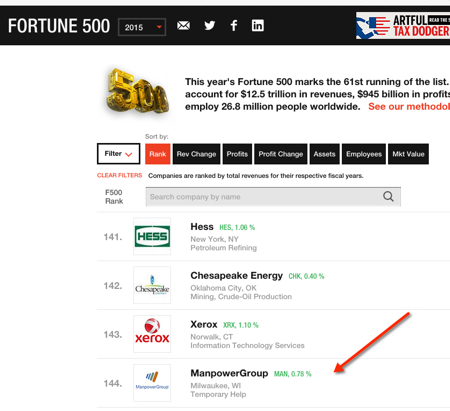Focus the Search company by name field
Image resolution: width=450 pixels, height=411 pixels.
[x=273, y=197]
